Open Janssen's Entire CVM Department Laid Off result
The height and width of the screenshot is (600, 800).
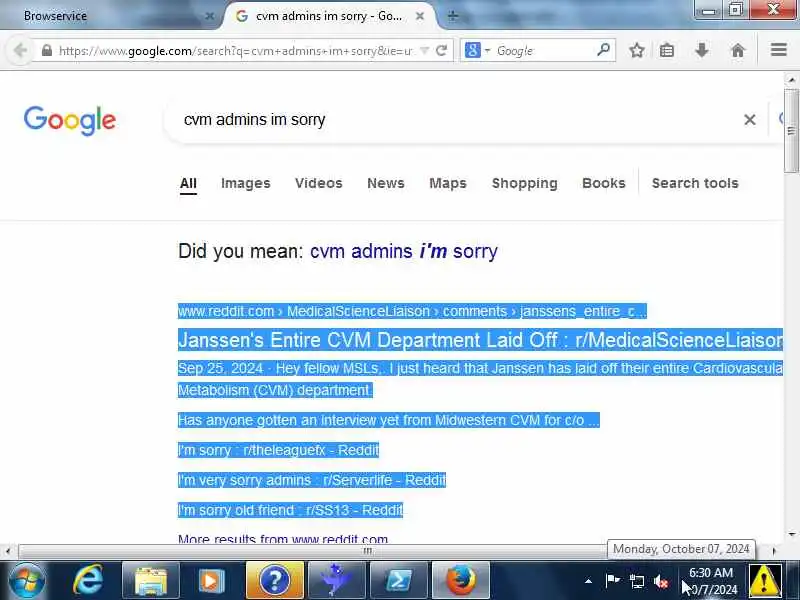(481, 340)
